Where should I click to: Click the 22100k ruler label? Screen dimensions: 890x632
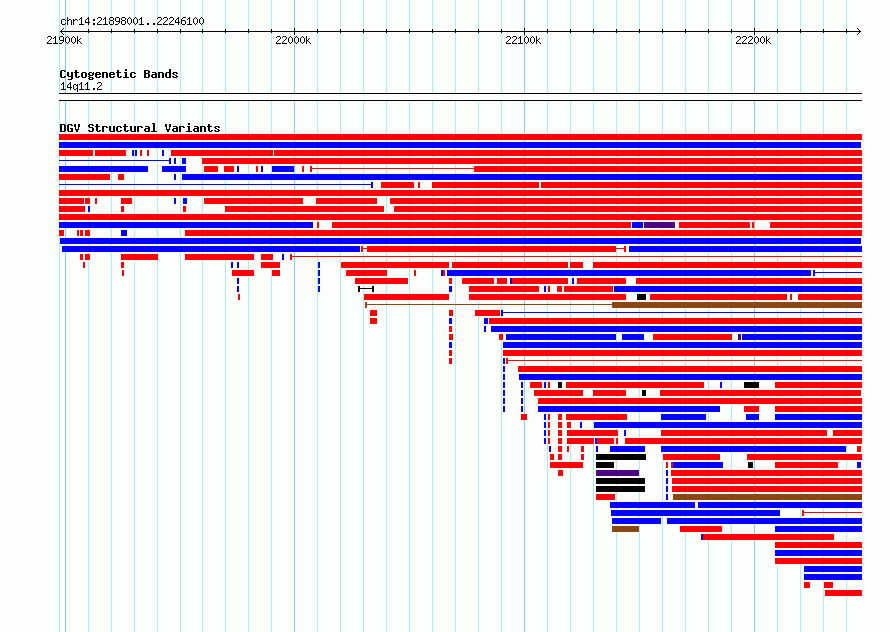coord(523,40)
